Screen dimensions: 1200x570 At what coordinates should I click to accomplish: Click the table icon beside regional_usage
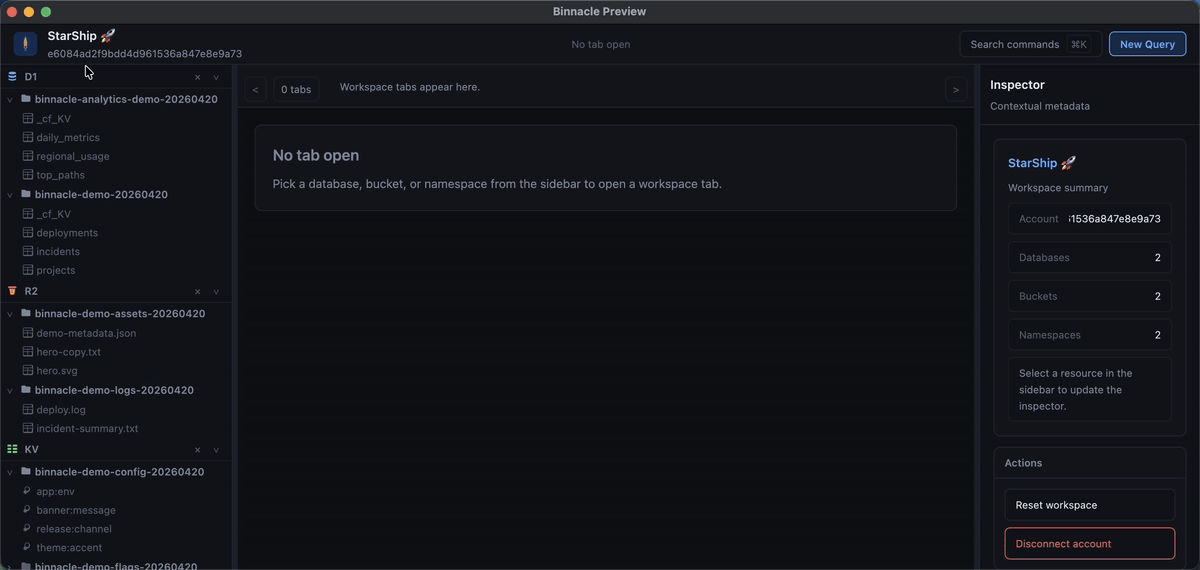pyautogui.click(x=28, y=156)
